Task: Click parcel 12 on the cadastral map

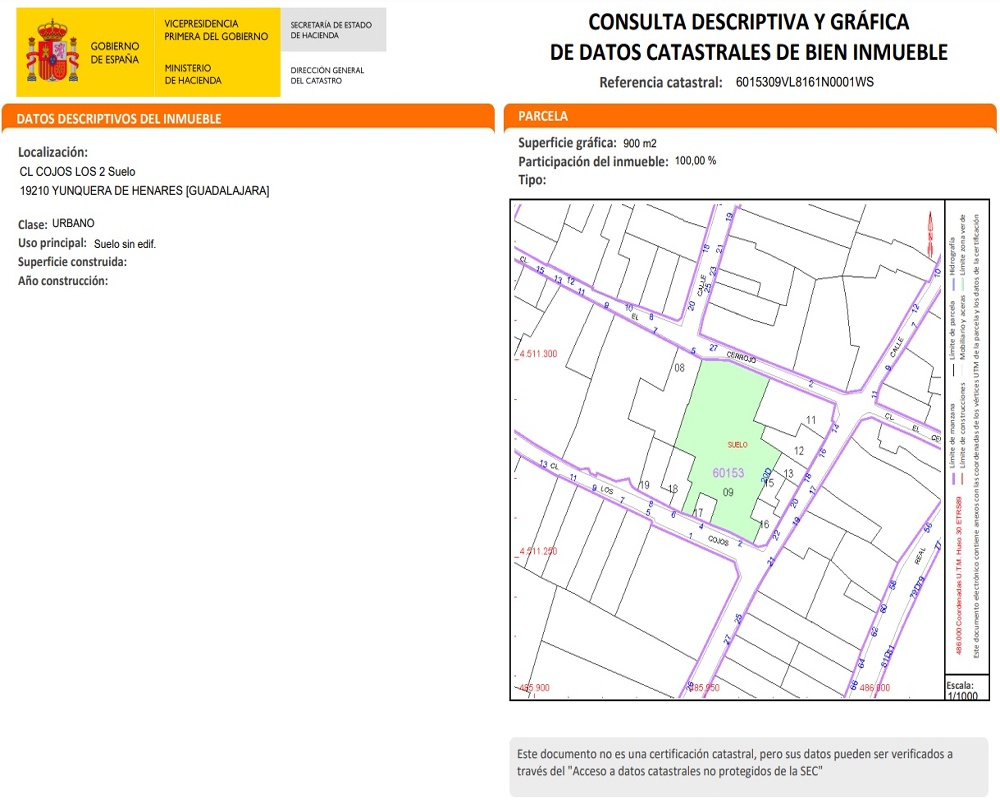Action: [x=799, y=451]
